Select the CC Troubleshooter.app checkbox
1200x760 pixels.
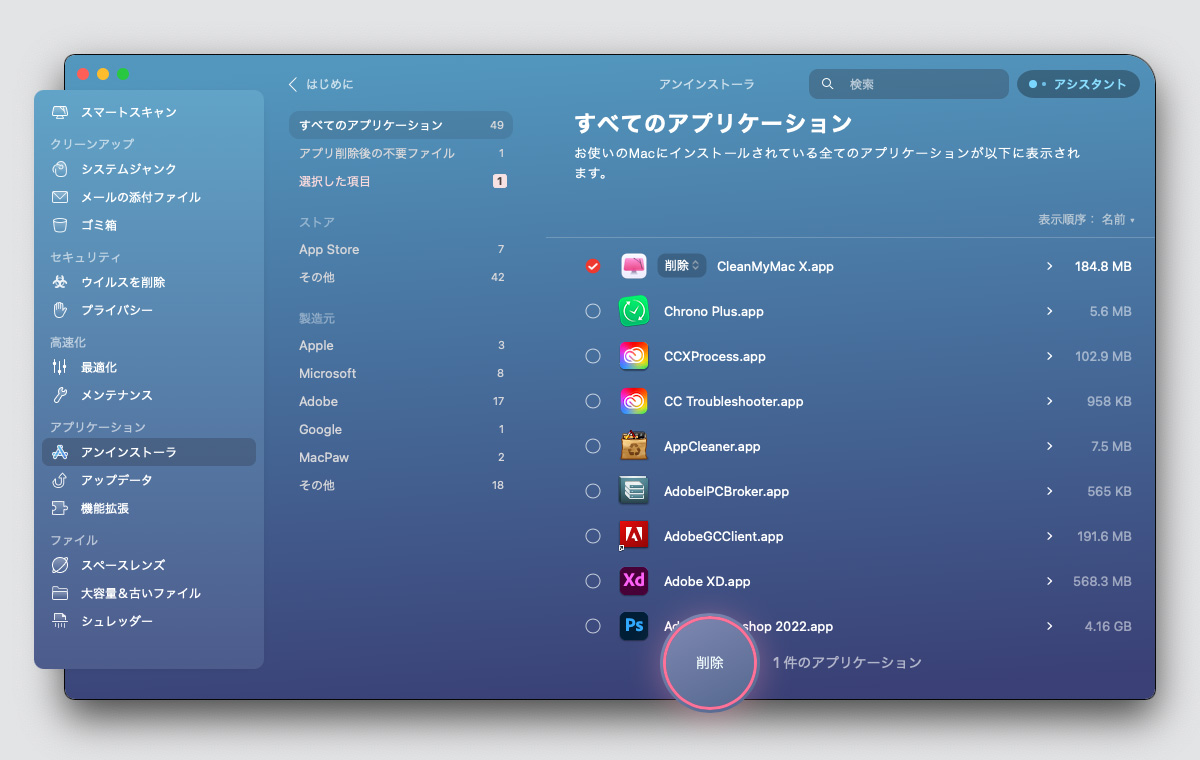point(593,401)
